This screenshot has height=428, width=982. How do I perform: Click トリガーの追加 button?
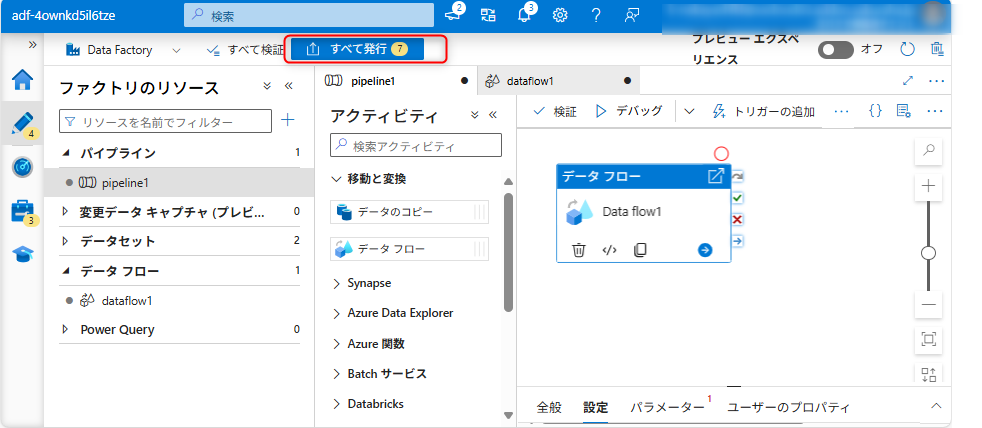click(764, 112)
